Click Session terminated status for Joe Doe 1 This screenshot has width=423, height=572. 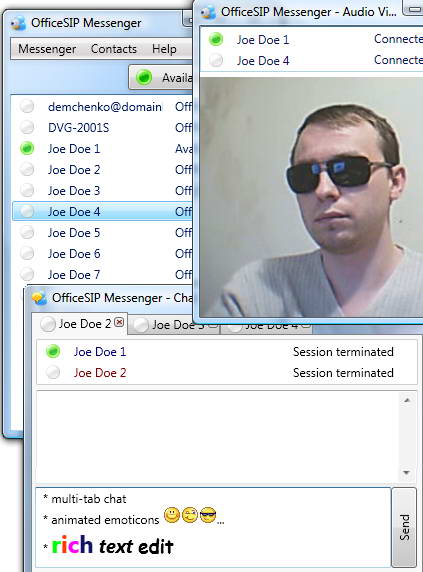343,352
